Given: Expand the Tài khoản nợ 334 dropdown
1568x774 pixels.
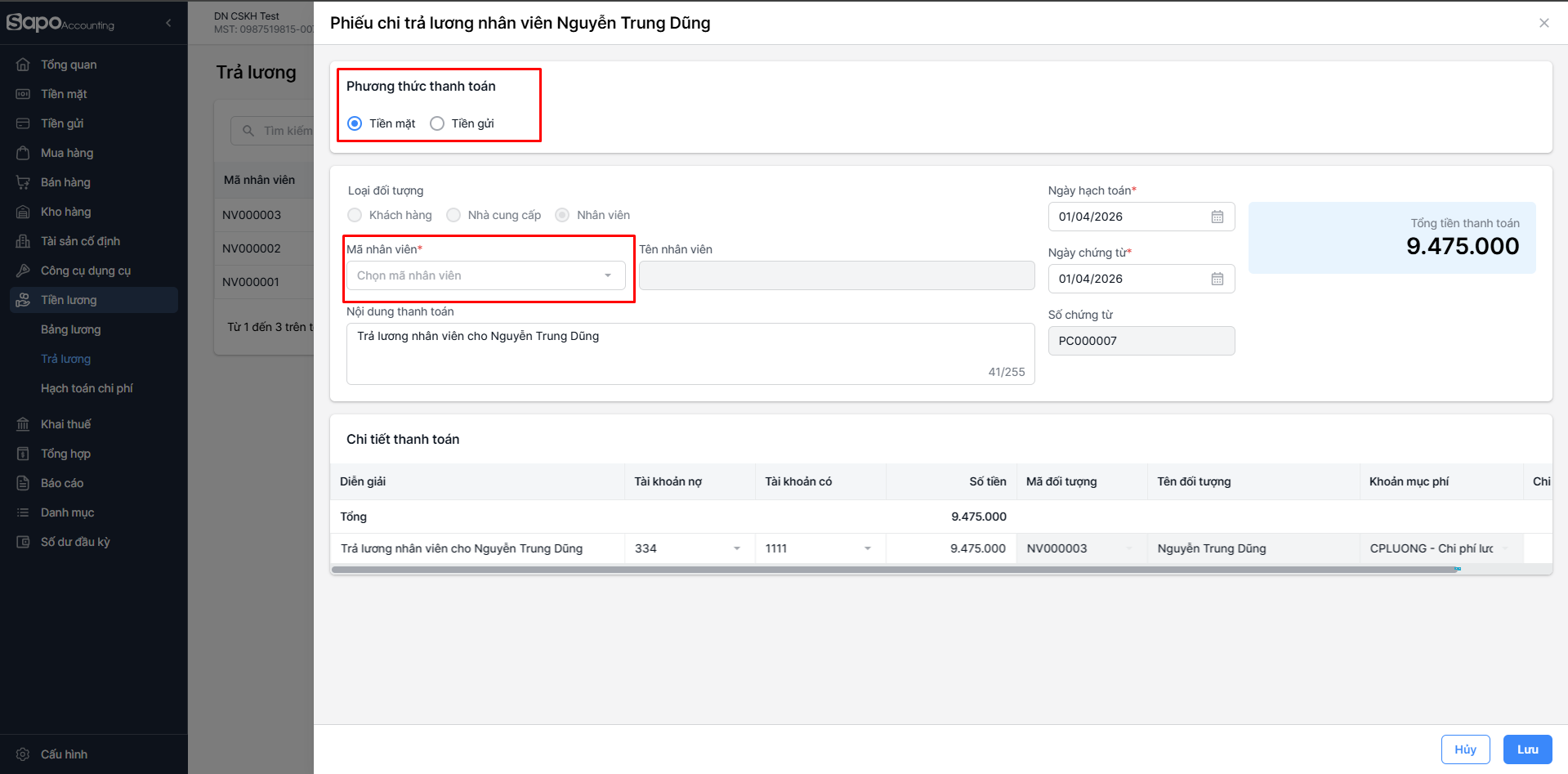Looking at the screenshot, I should point(736,548).
